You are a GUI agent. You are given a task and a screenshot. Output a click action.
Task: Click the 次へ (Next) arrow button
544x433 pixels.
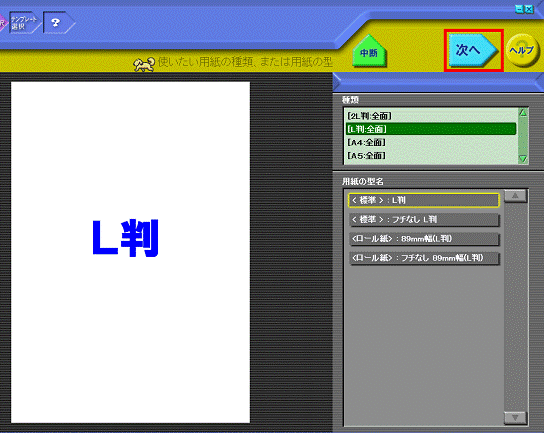pyautogui.click(x=473, y=50)
